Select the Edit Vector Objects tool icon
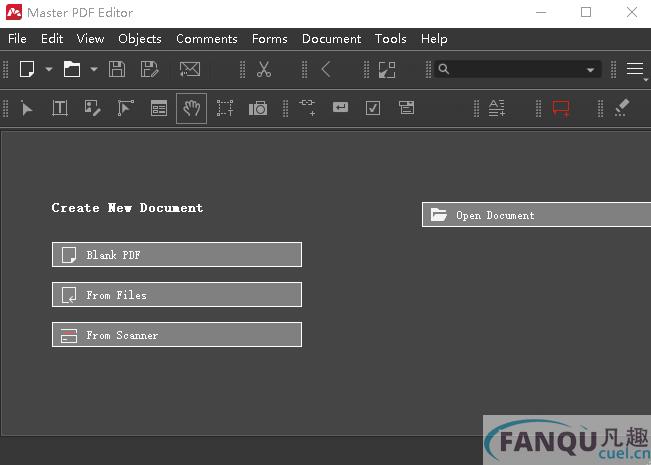The height and width of the screenshot is (465, 651). (125, 108)
